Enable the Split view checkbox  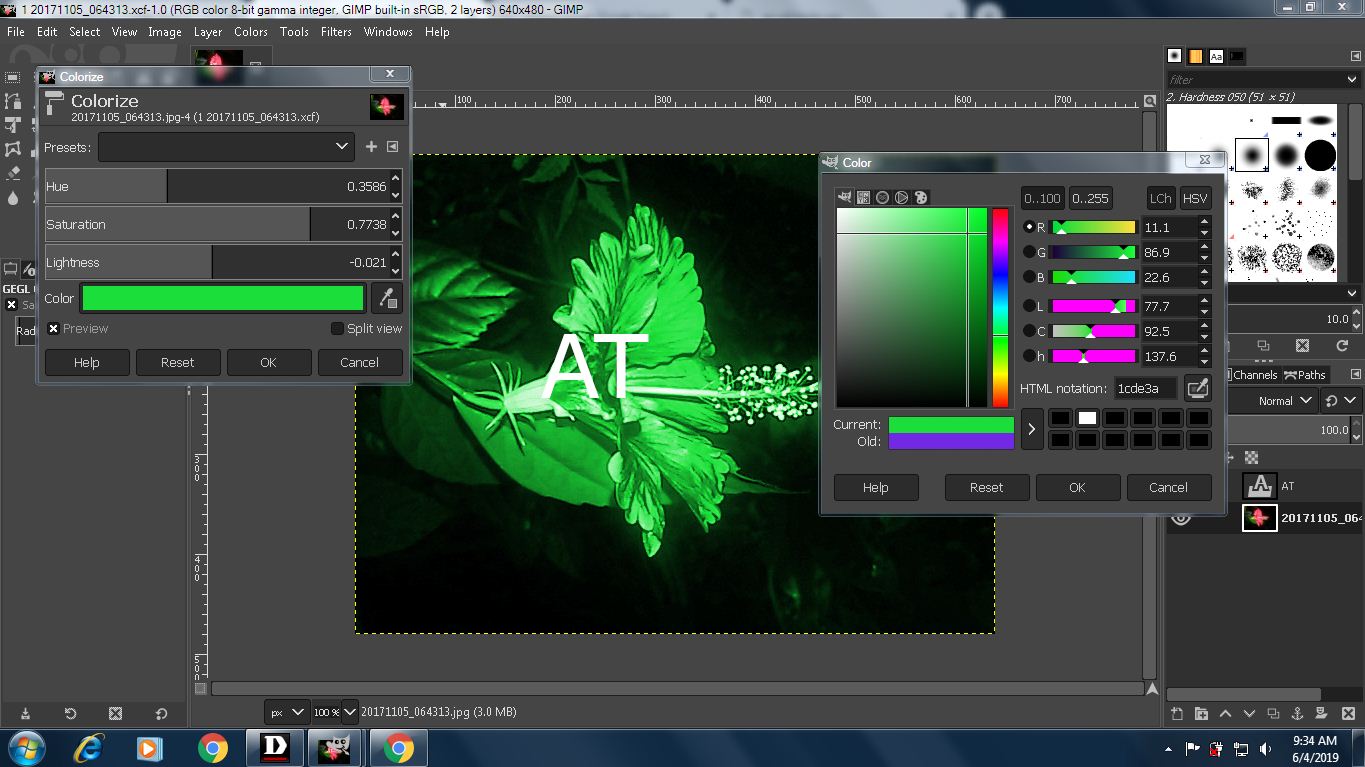[337, 329]
